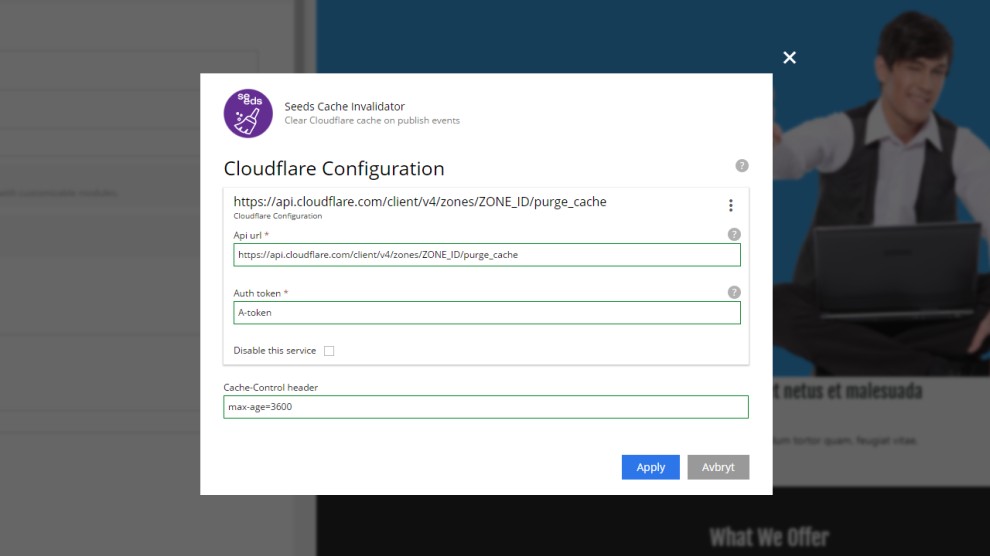Click the Seeds Cache Invalidator title text

[344, 107]
